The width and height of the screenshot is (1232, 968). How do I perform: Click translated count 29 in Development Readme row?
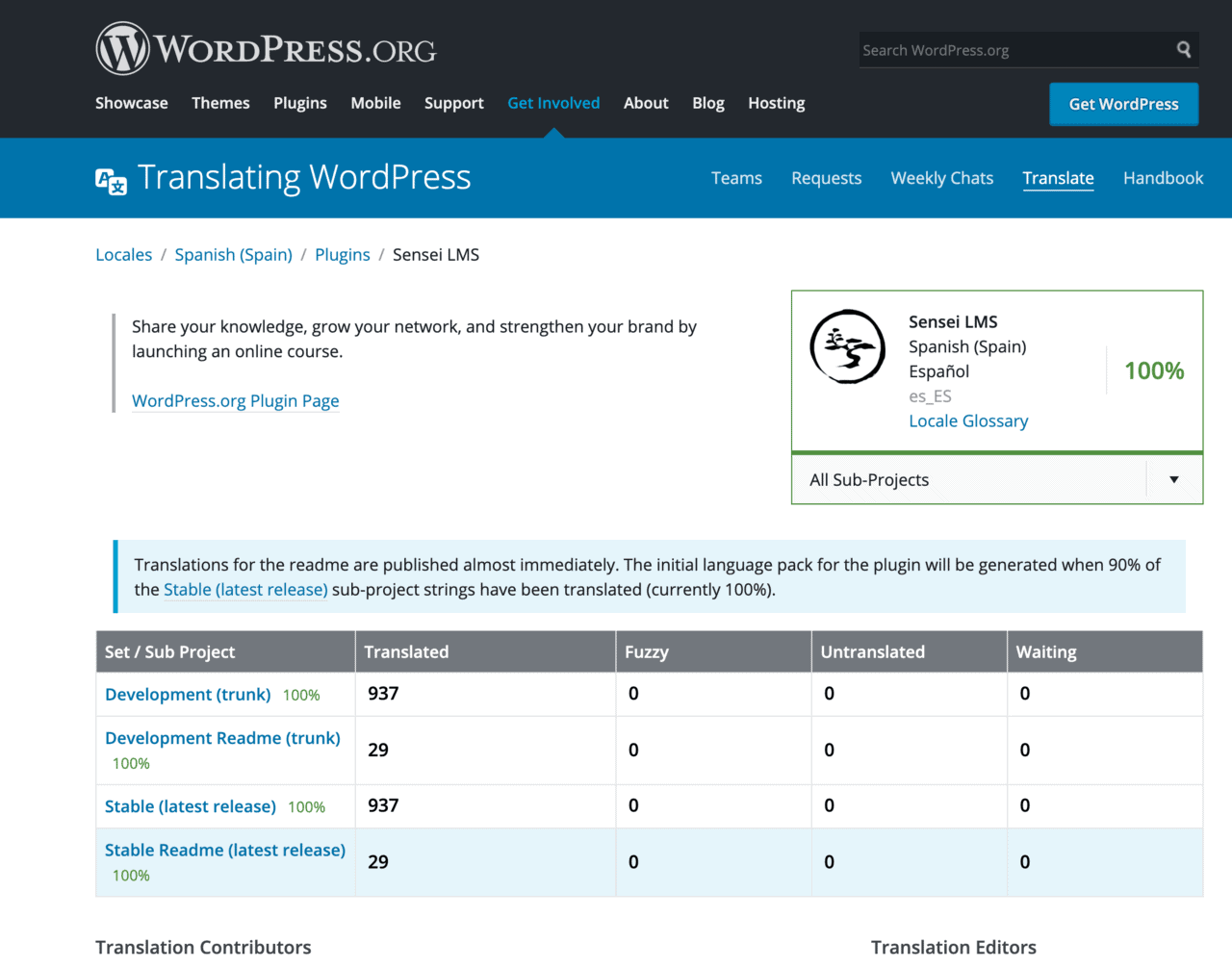378,751
